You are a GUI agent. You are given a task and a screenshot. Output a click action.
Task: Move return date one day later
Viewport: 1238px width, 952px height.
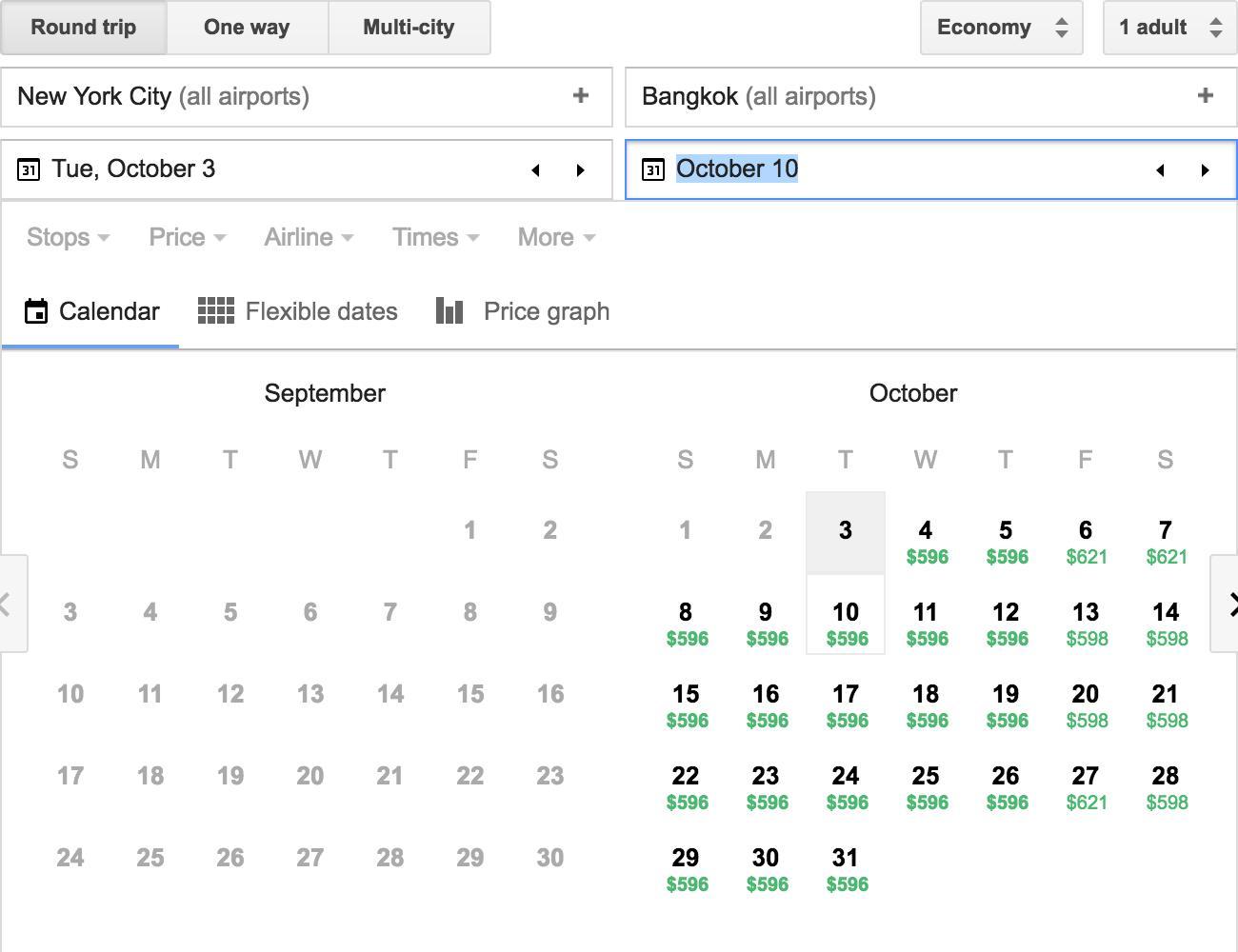[1205, 170]
